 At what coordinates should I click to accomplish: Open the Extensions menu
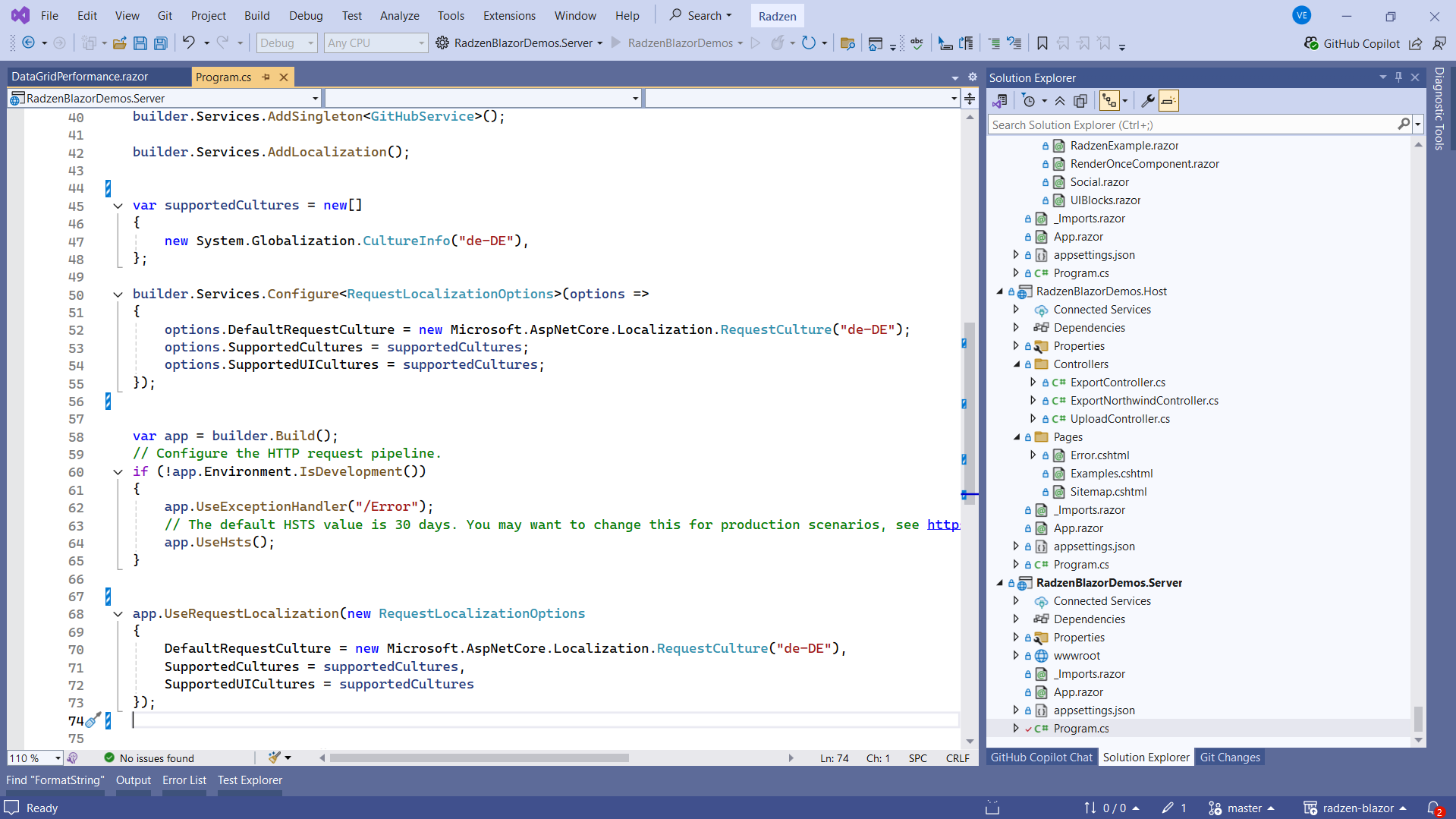[x=509, y=15]
